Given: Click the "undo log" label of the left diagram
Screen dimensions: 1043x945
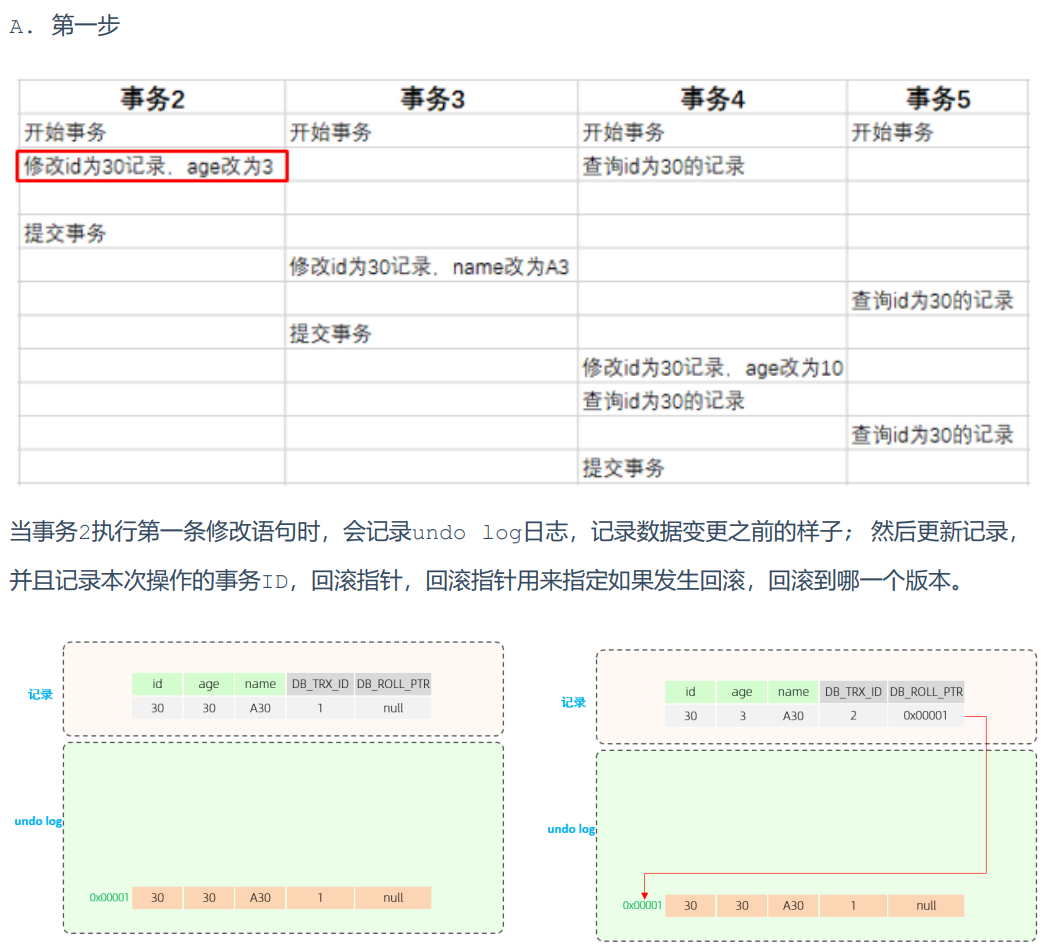Looking at the screenshot, I should tap(38, 821).
